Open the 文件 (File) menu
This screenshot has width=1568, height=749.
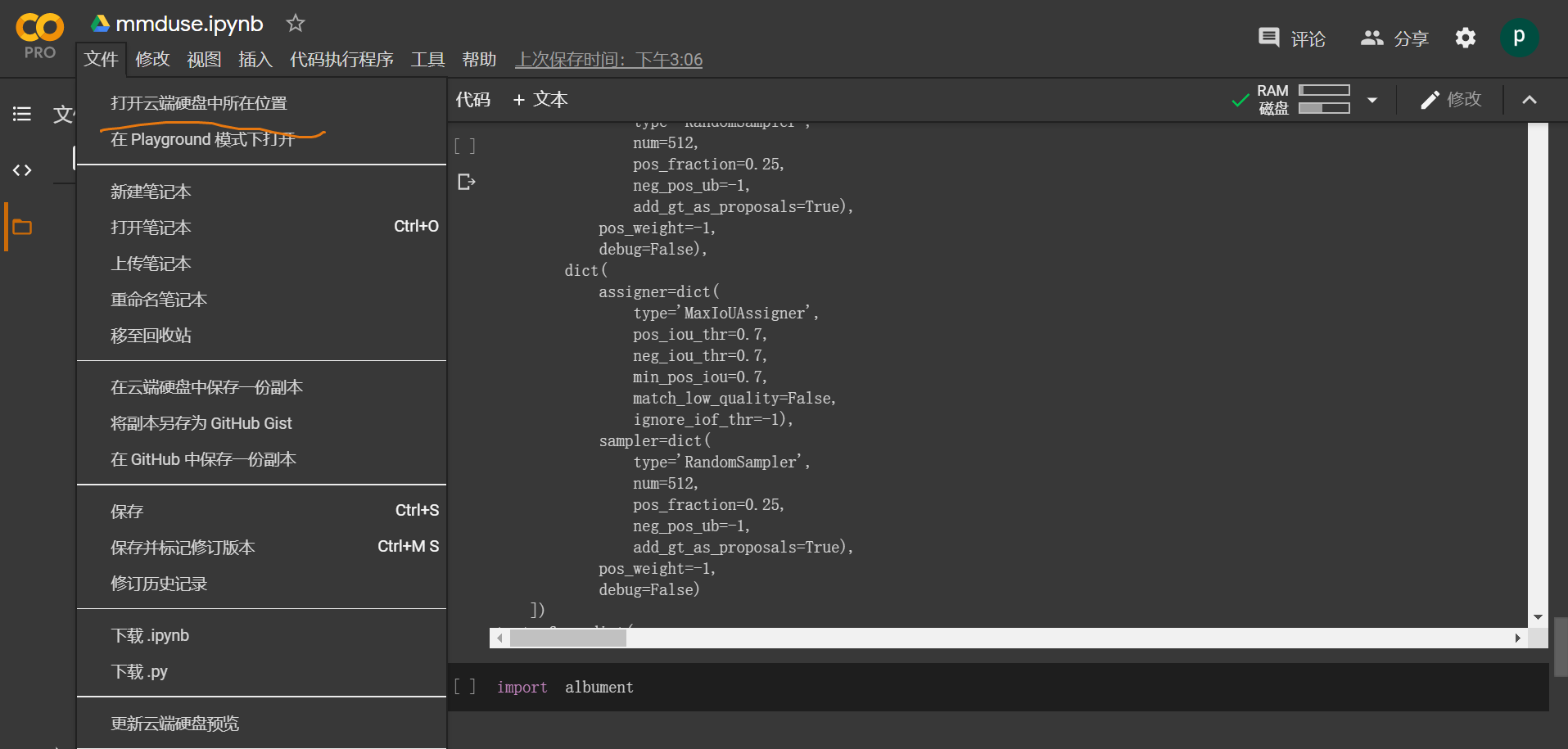click(x=101, y=59)
